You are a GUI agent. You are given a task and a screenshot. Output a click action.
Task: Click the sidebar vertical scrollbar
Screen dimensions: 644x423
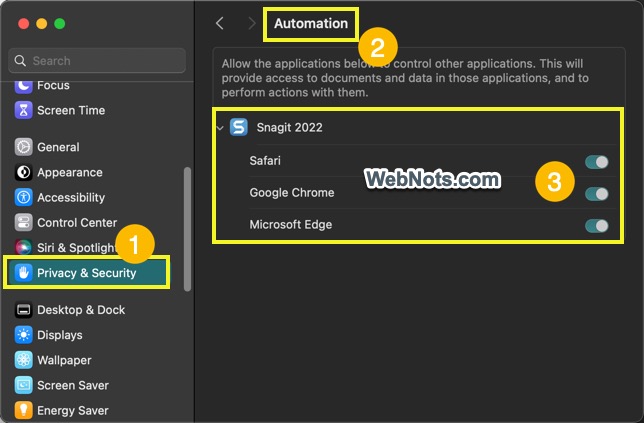pyautogui.click(x=187, y=229)
